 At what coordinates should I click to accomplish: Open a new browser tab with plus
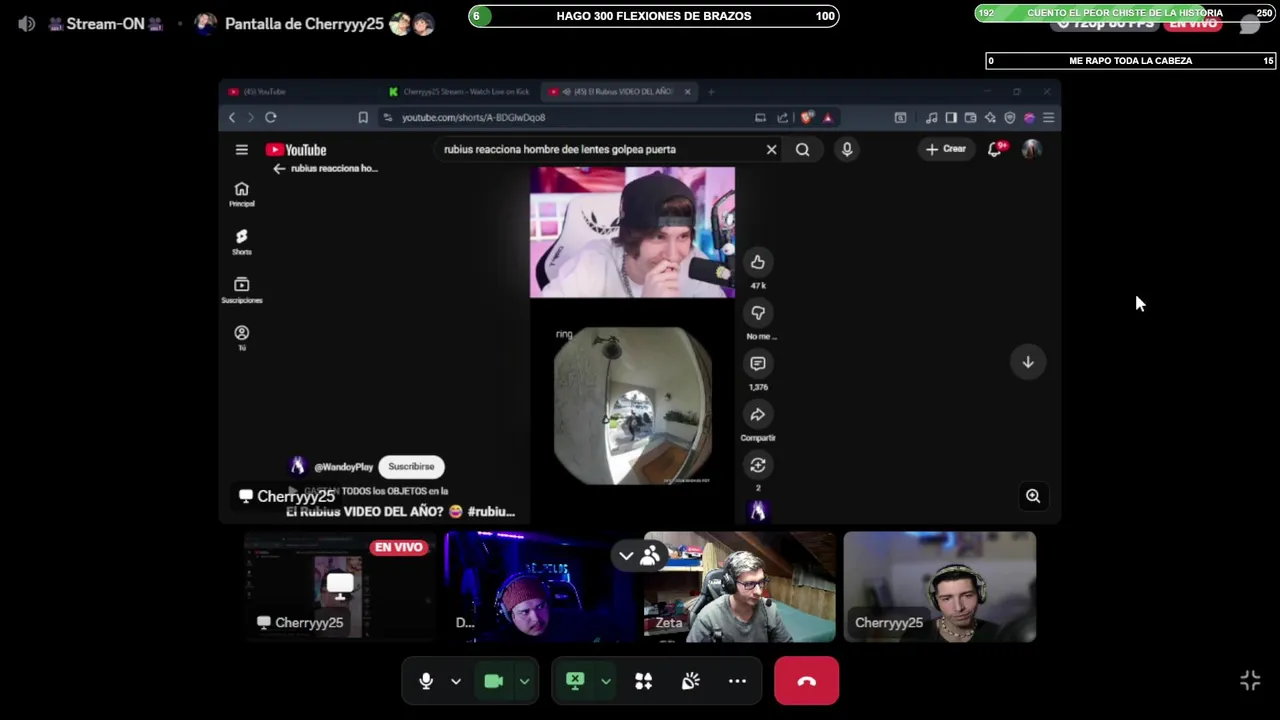tap(711, 91)
